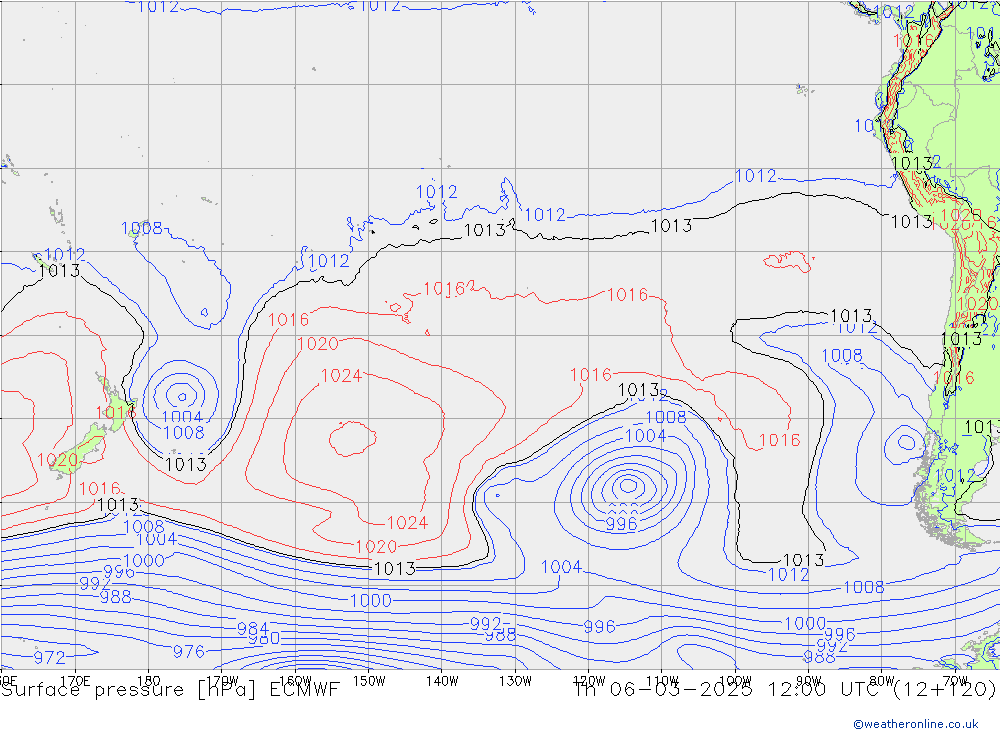Select the 984 pressure contour label

253,628
